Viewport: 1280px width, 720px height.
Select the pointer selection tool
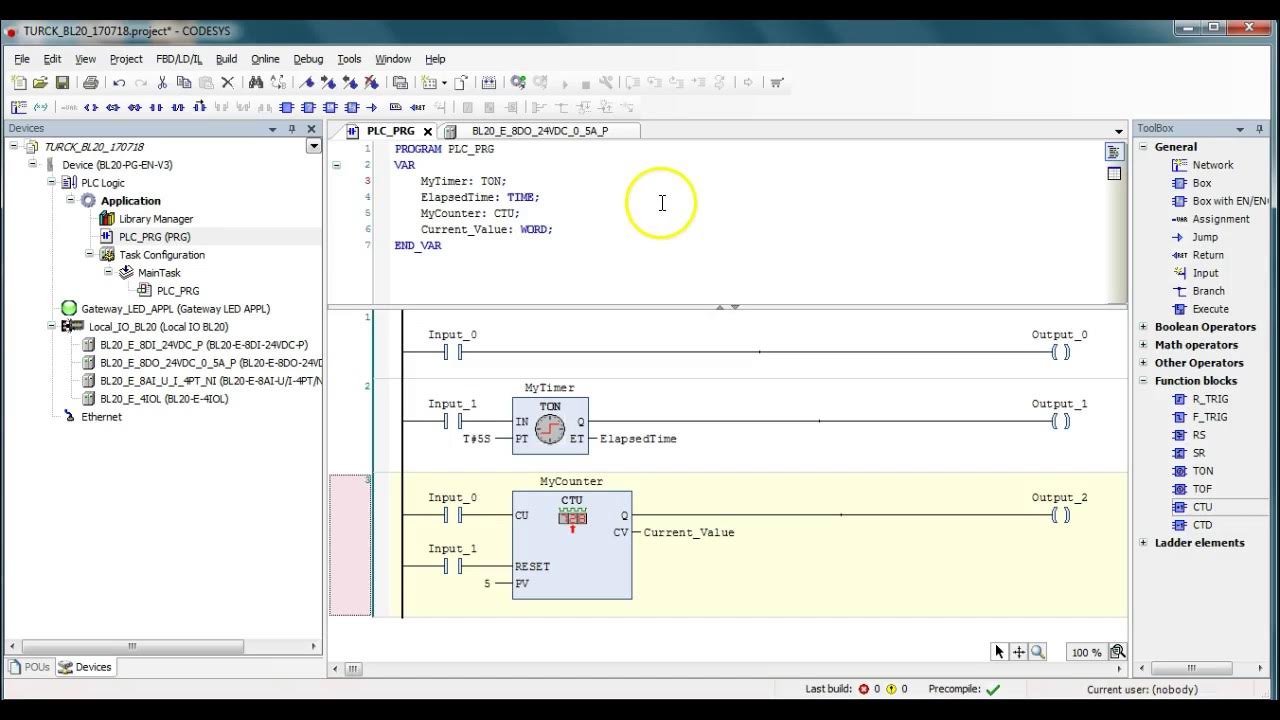point(999,652)
